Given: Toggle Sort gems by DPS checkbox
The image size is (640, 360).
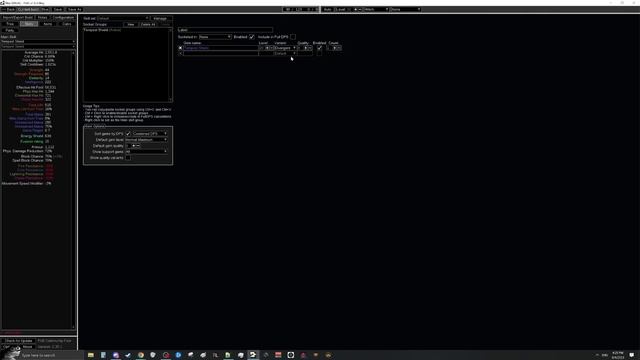Looking at the screenshot, I should coord(128,134).
